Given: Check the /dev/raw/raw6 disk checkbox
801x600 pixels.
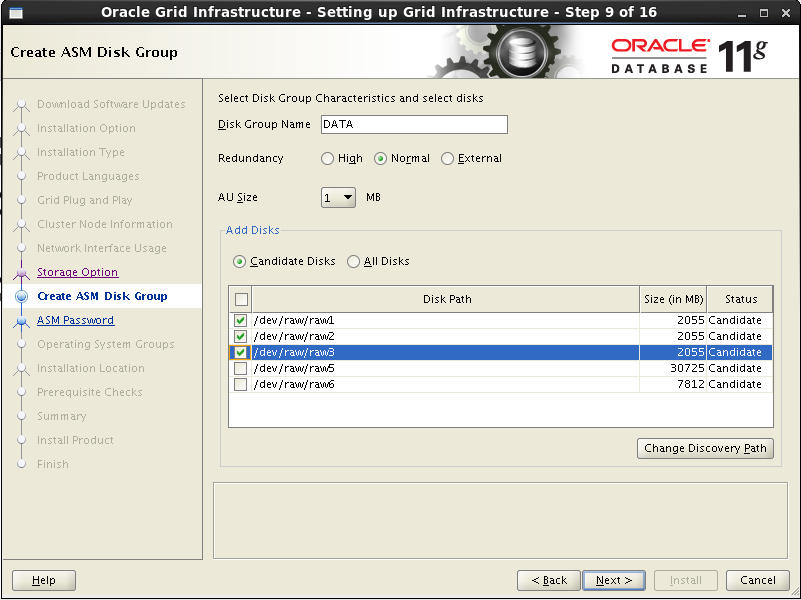Looking at the screenshot, I should pos(240,384).
